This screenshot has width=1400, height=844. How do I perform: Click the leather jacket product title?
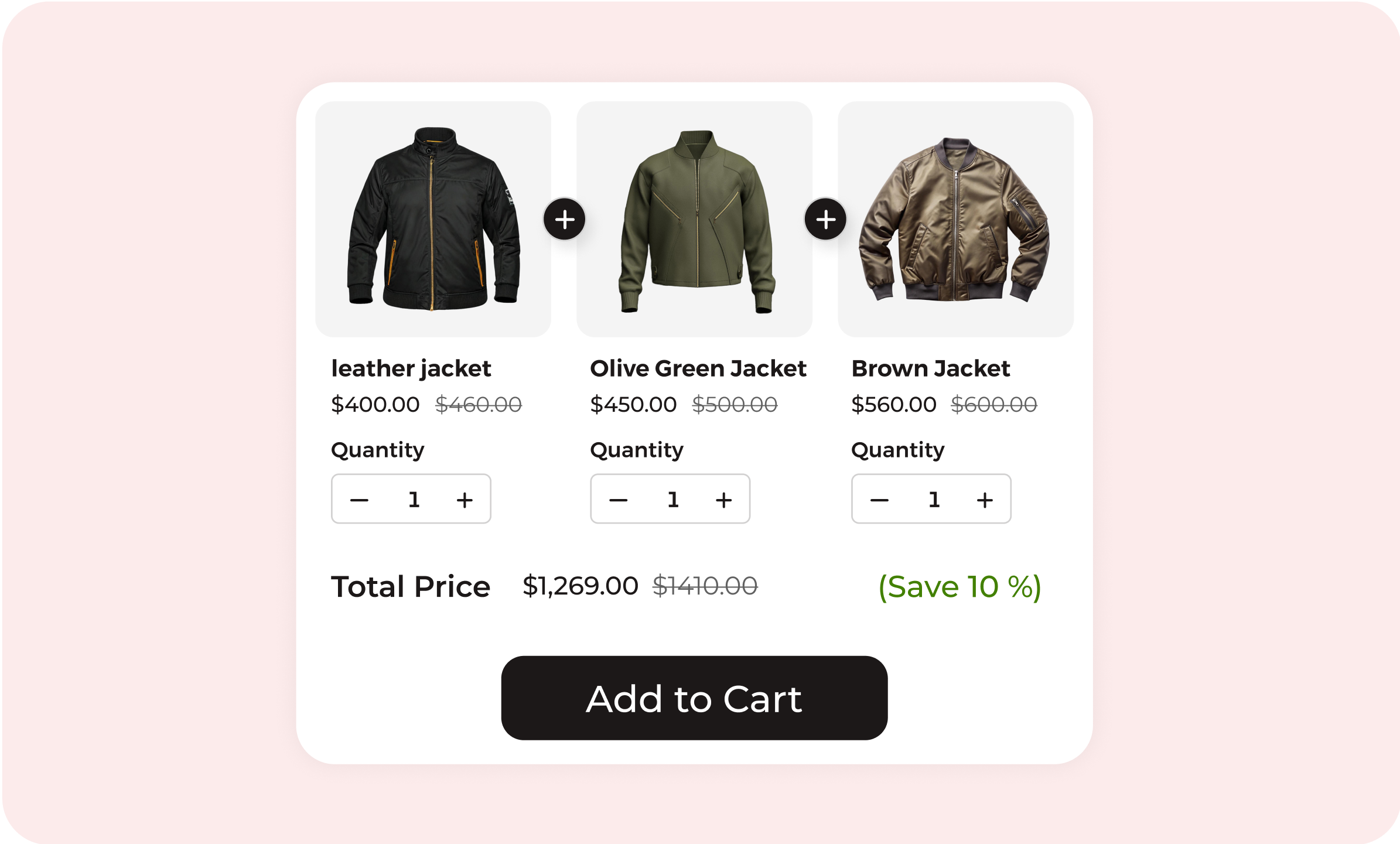pyautogui.click(x=411, y=368)
